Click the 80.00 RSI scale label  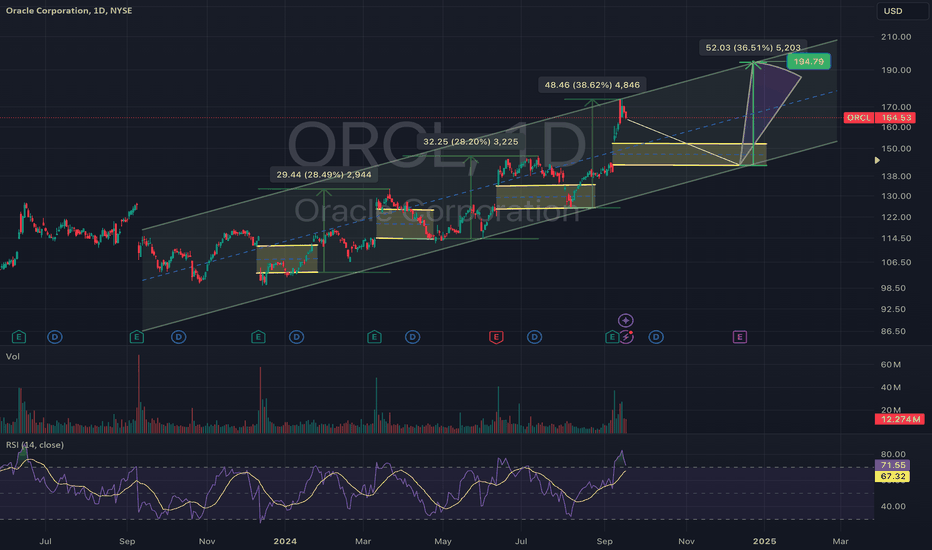pos(893,454)
